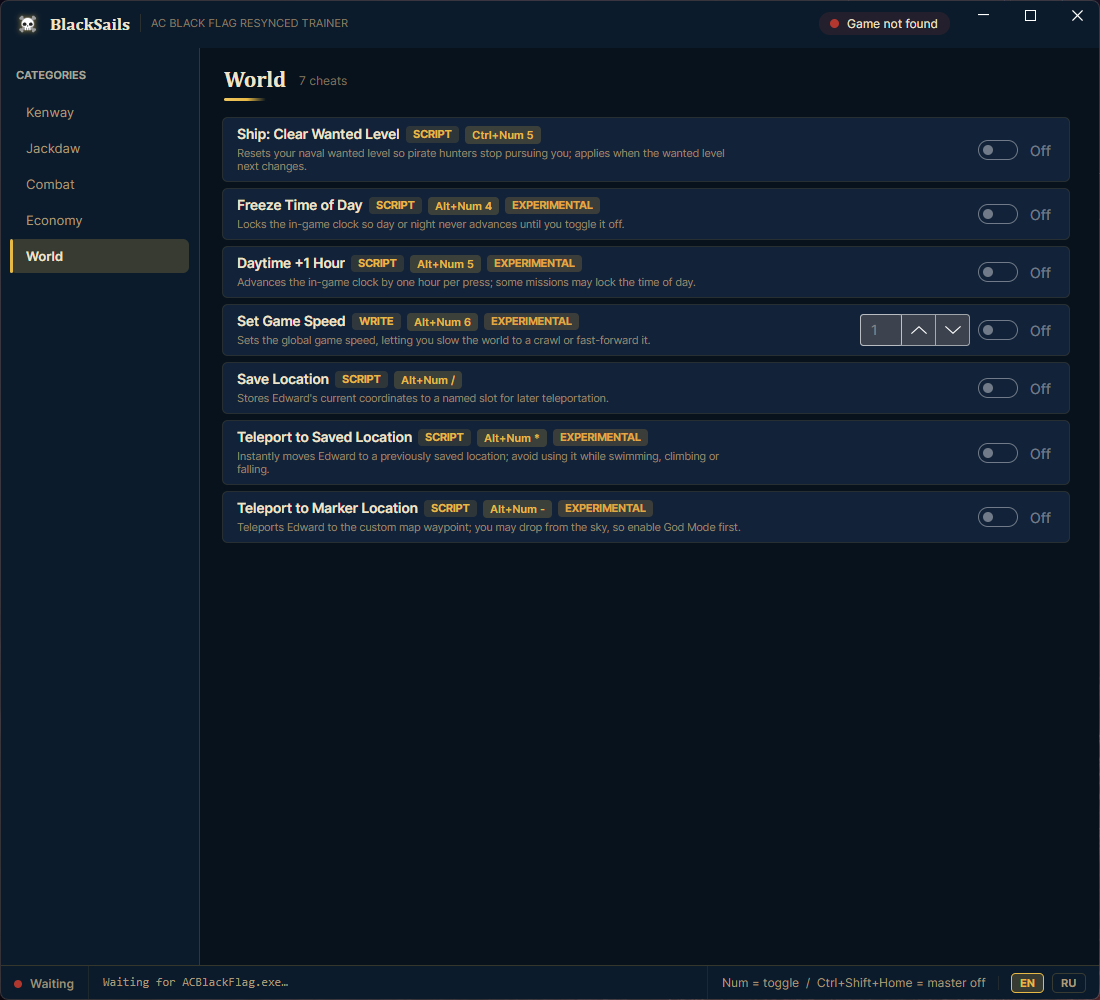The image size is (1100, 1000).
Task: Turn on Daytime +1 Hour toggle
Action: (x=998, y=272)
